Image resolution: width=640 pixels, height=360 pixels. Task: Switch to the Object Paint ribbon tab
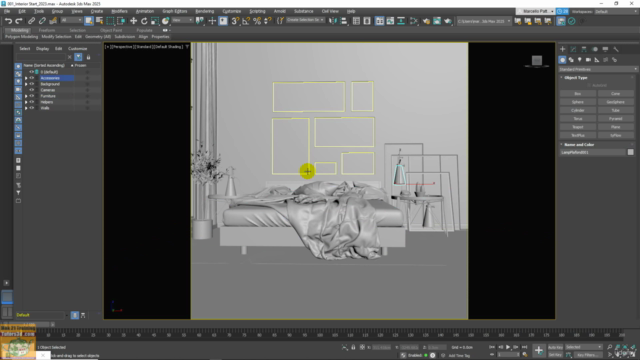click(x=111, y=30)
